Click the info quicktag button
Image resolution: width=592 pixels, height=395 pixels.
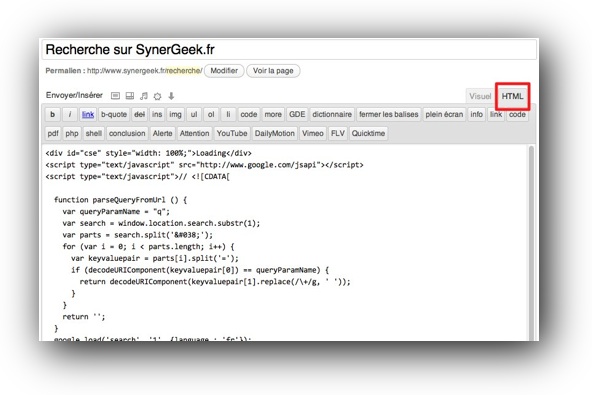click(476, 114)
